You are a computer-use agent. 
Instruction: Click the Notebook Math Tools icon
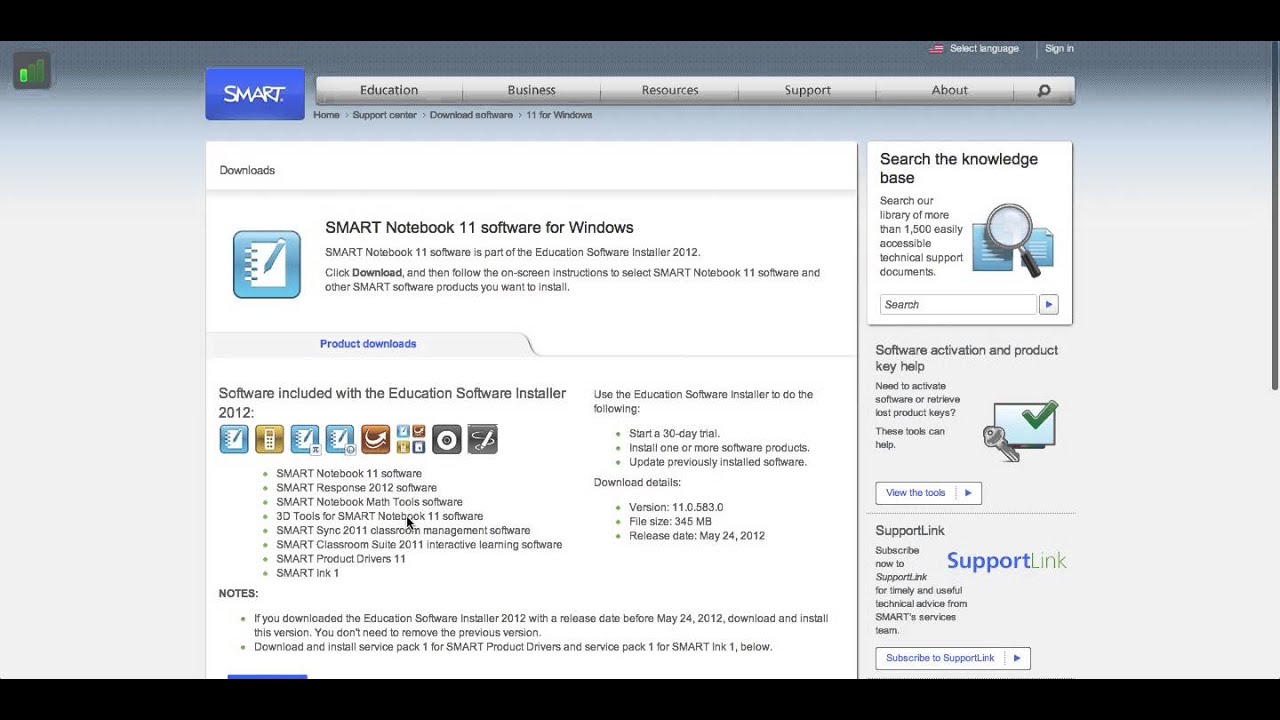tap(305, 439)
